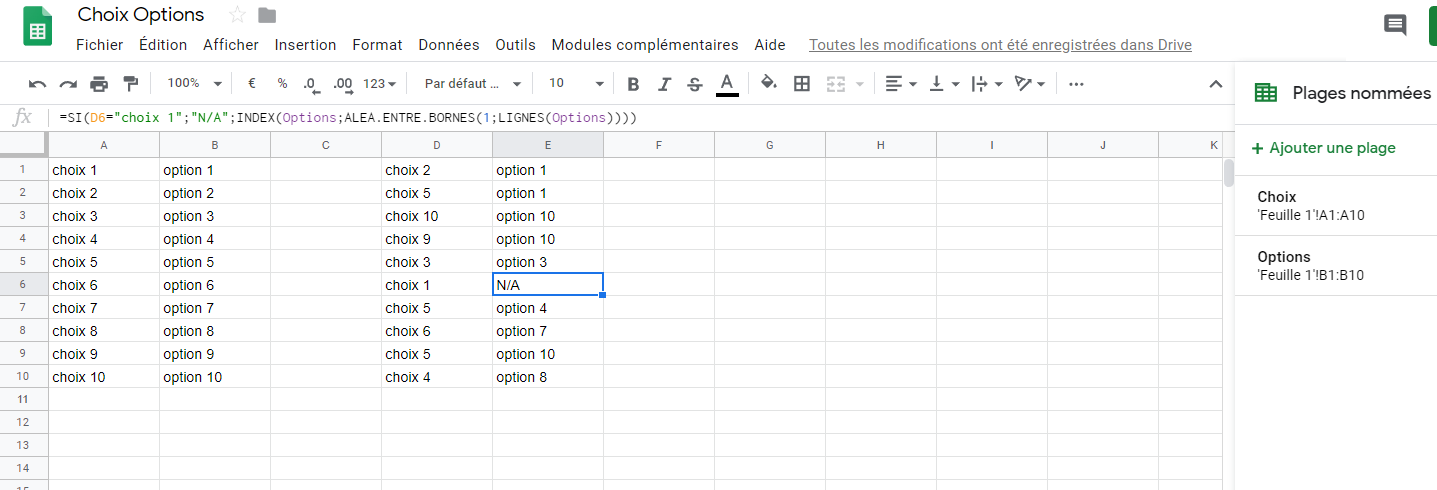Viewport: 1437px width, 490px height.
Task: Open the Insertion menu
Action: coord(305,45)
